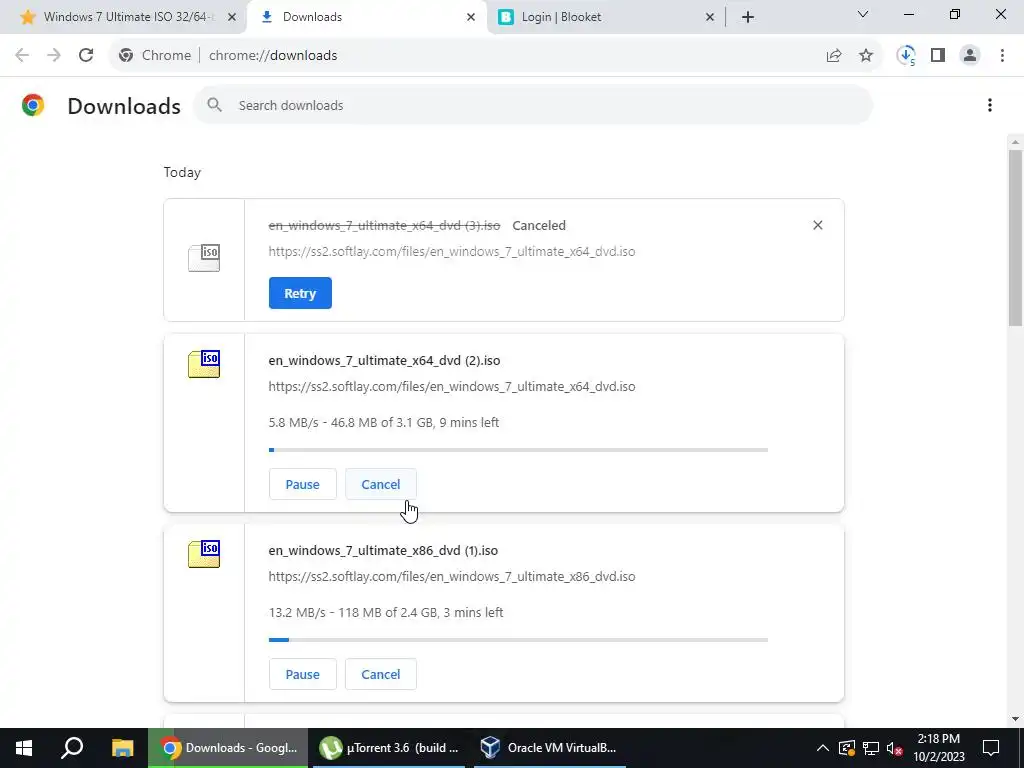
Task: Switch to the µTorrent 3.6 taskbar window
Action: (x=389, y=748)
